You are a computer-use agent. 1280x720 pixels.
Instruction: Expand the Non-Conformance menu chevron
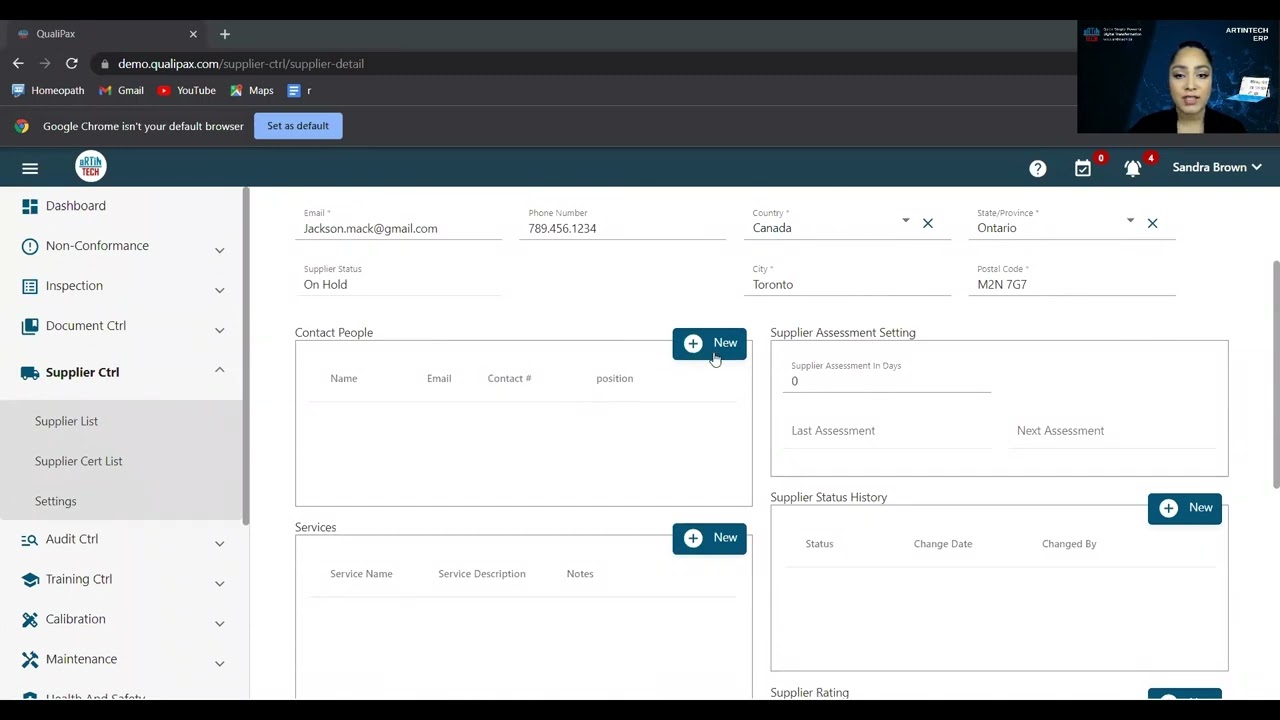pyautogui.click(x=219, y=249)
